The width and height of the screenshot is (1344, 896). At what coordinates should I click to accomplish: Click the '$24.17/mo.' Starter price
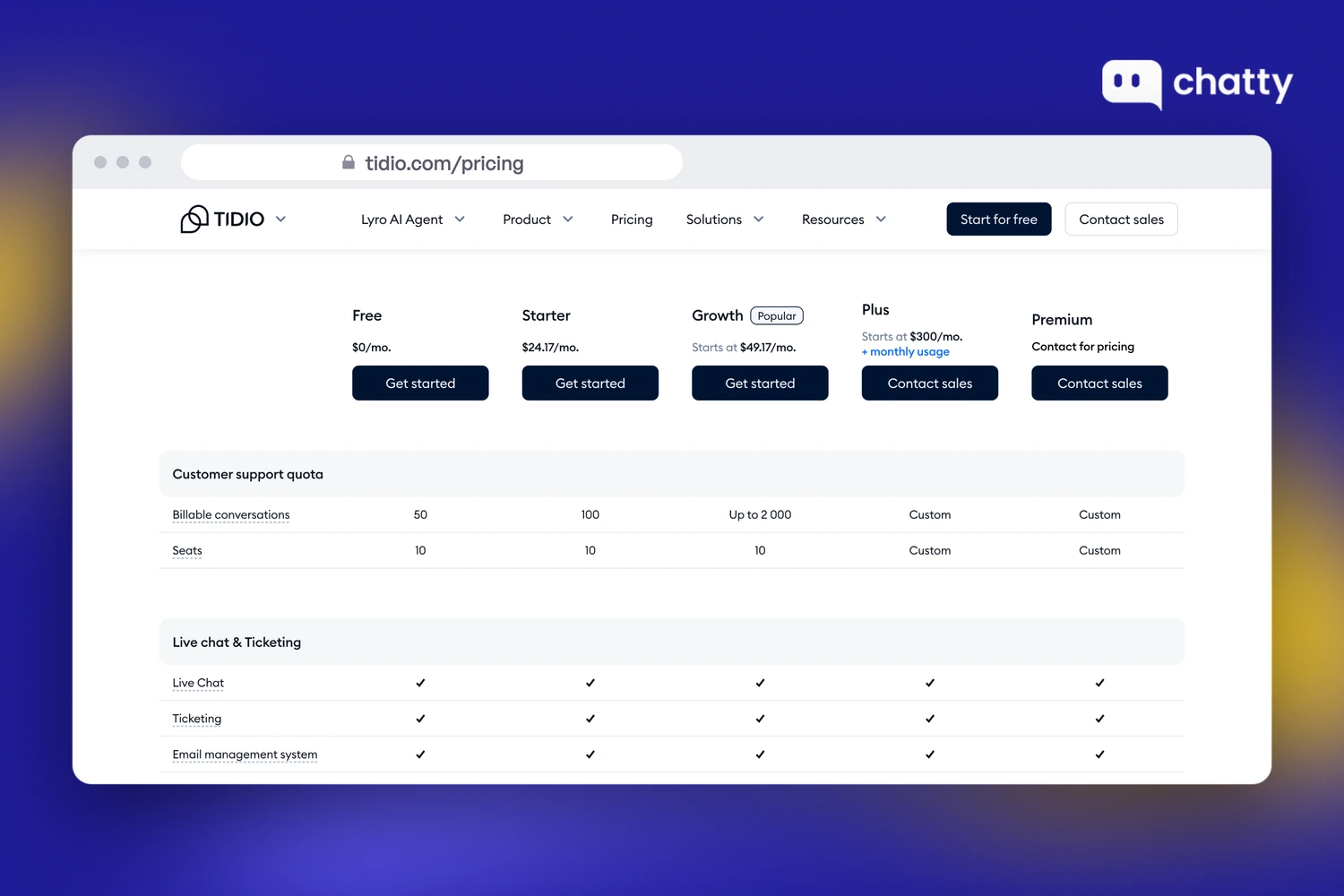coord(550,348)
